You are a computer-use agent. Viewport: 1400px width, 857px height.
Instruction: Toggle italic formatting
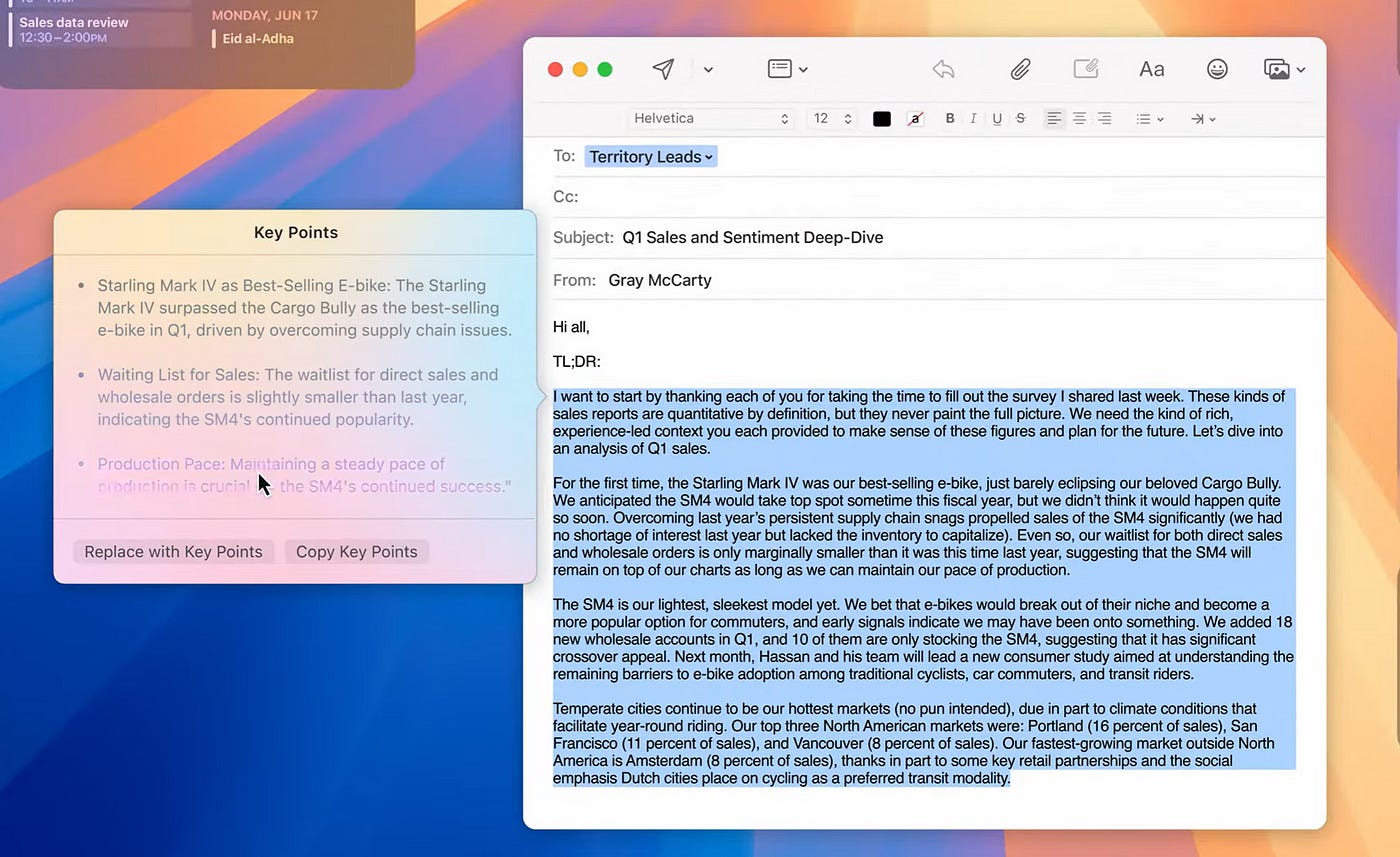click(x=973, y=118)
